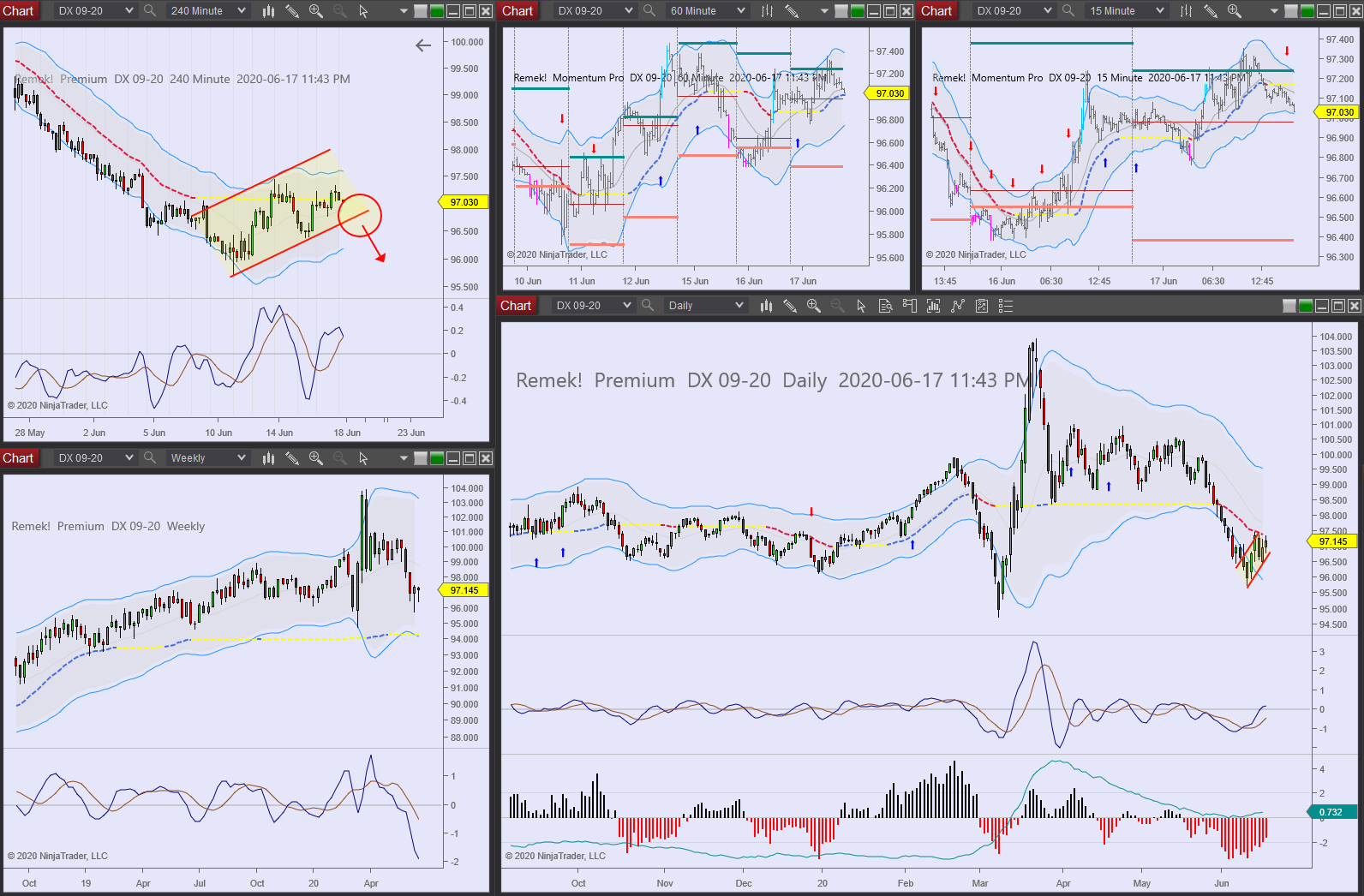
Task: Open DX 09-20 instrument dropdown in 240 Minute chart
Action: (95, 11)
